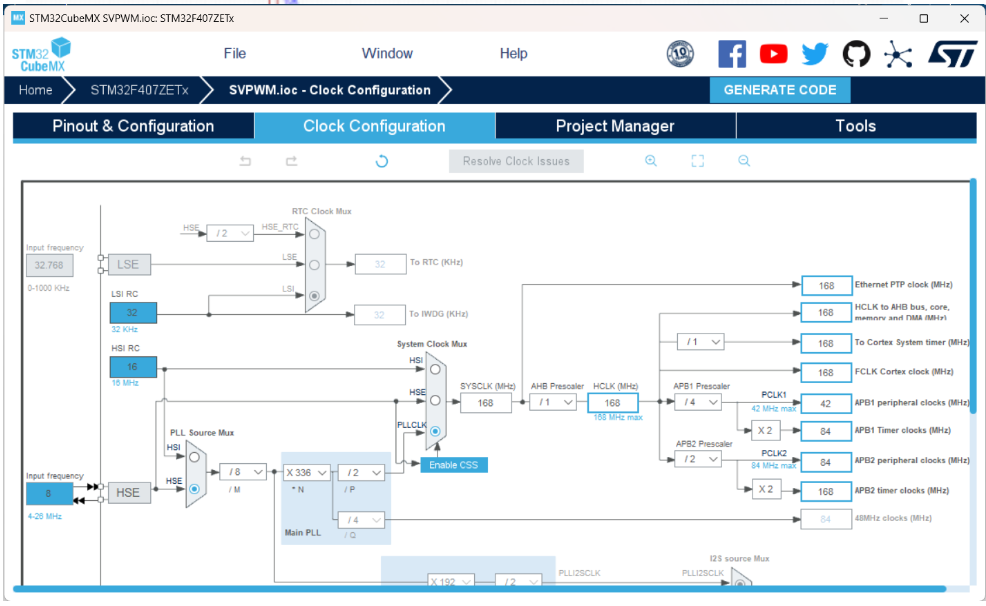Click Ethernet PTP clock value 168
This screenshot has width=986, height=606.
(826, 285)
